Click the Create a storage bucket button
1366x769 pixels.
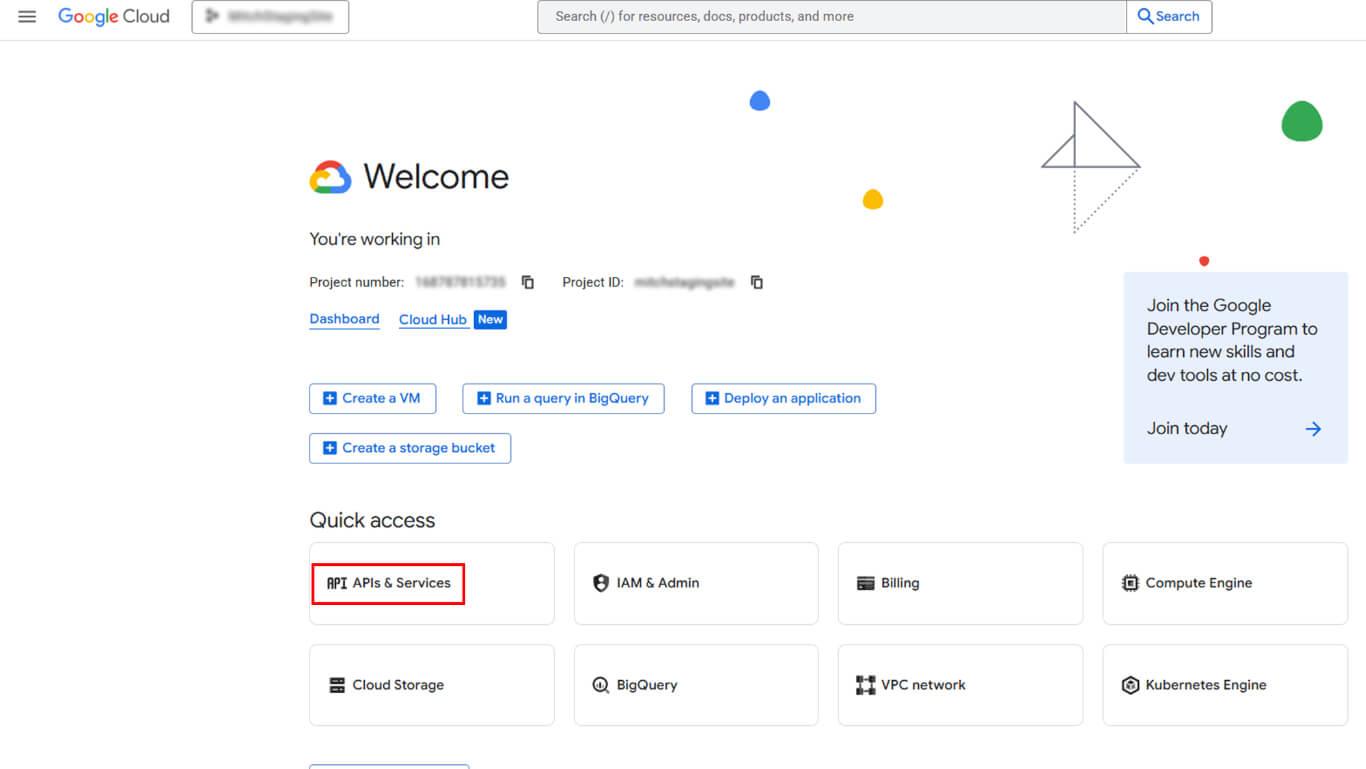pos(410,448)
